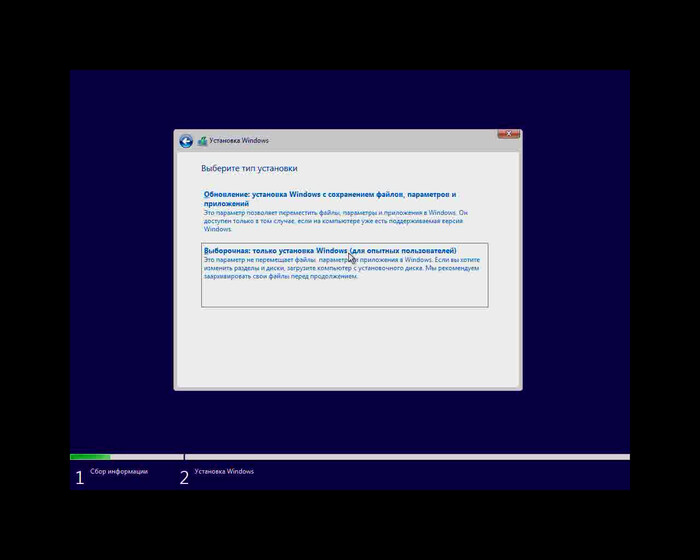Image resolution: width=700 pixels, height=560 pixels.
Task: Click the bottom "Установка Windows" step label
Action: pyautogui.click(x=224, y=472)
